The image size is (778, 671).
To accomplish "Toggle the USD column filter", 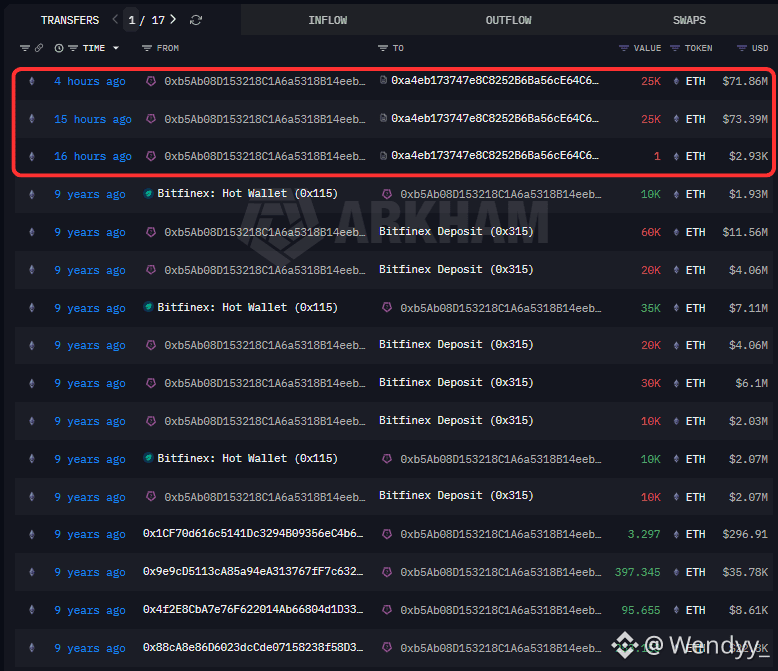I will (741, 48).
